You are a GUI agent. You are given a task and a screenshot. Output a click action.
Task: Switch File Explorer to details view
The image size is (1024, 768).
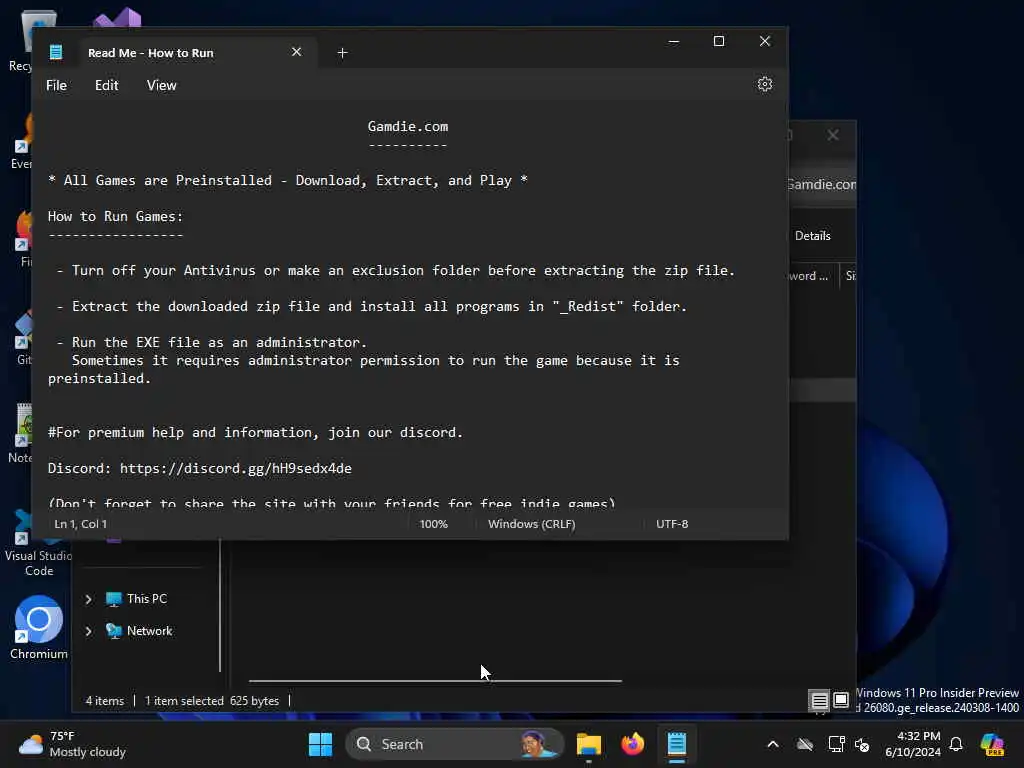[x=819, y=701]
